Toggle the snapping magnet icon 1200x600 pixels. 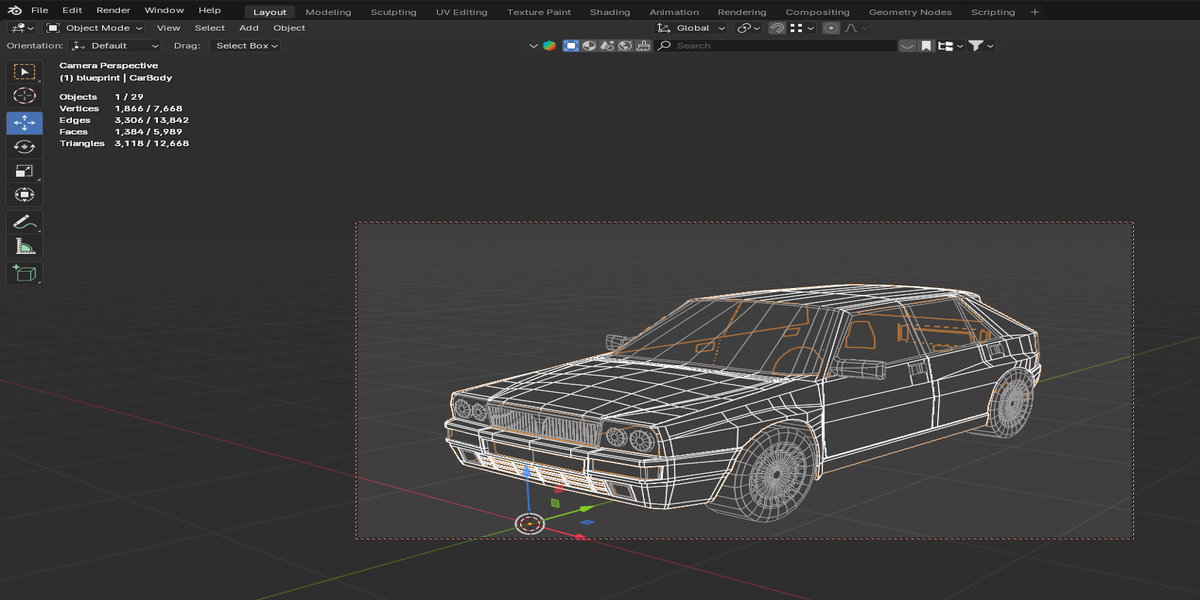tap(777, 28)
